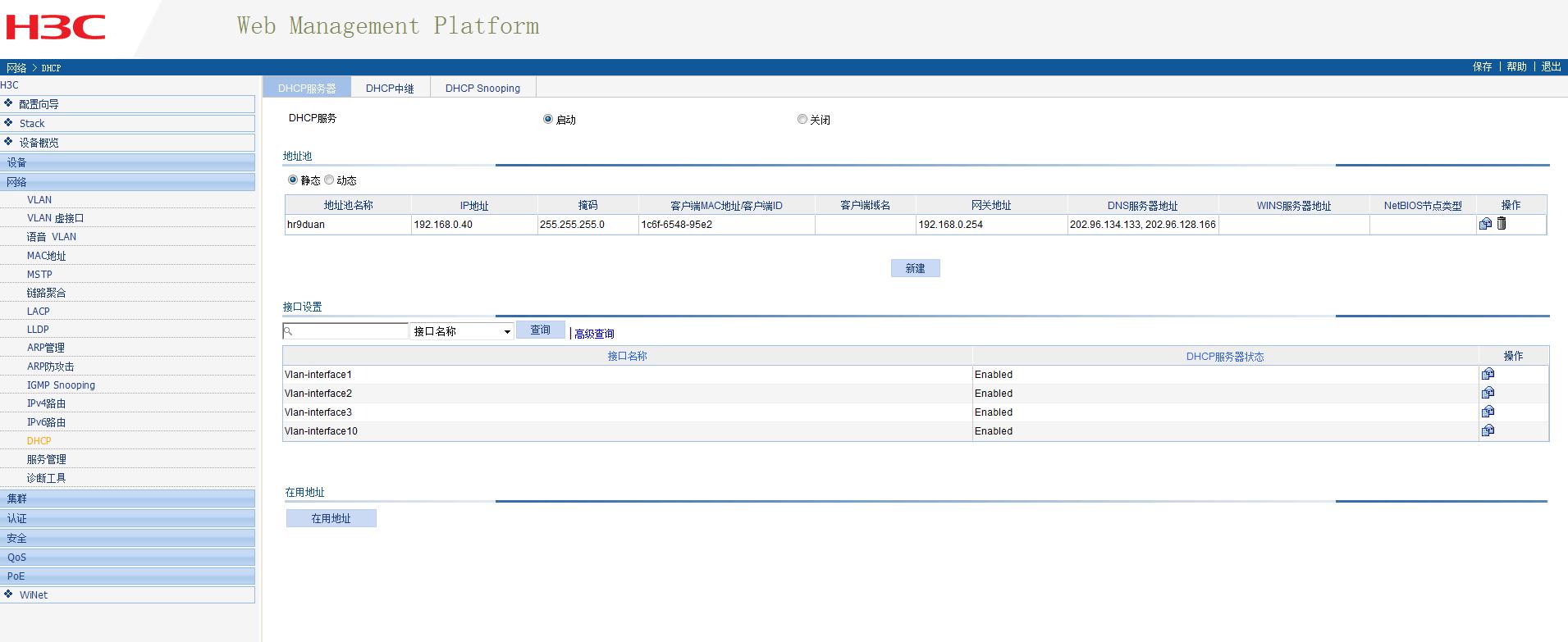The height and width of the screenshot is (642, 1568).
Task: Sort by 接口名称 column header
Action: click(x=627, y=356)
